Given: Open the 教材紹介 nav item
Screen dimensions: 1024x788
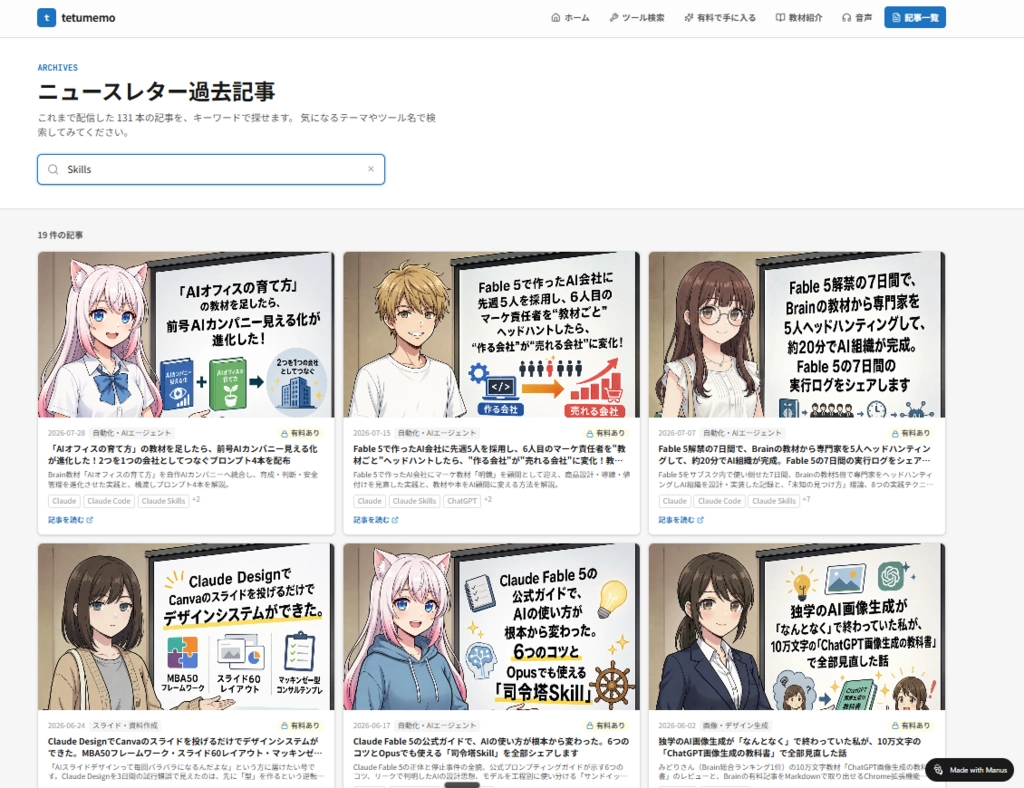Looking at the screenshot, I should (799, 18).
